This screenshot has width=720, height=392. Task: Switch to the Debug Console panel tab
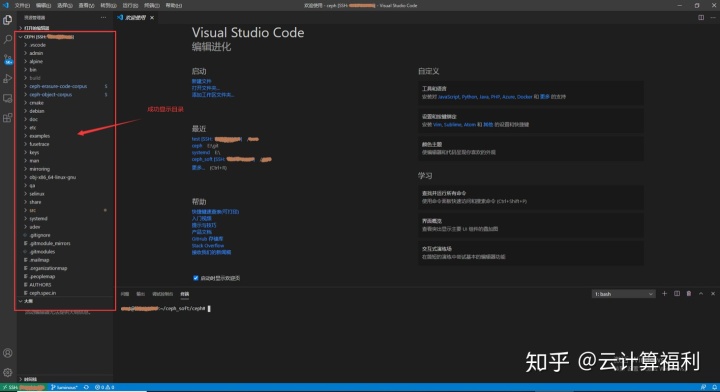(x=163, y=294)
